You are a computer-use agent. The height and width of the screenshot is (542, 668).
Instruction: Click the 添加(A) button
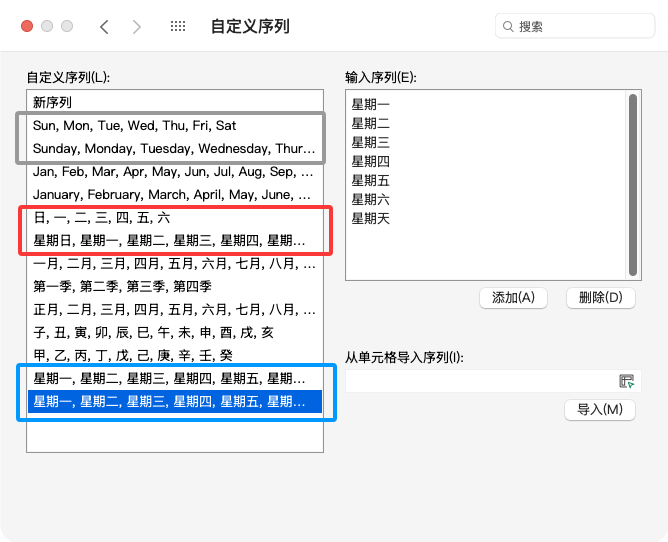513,297
